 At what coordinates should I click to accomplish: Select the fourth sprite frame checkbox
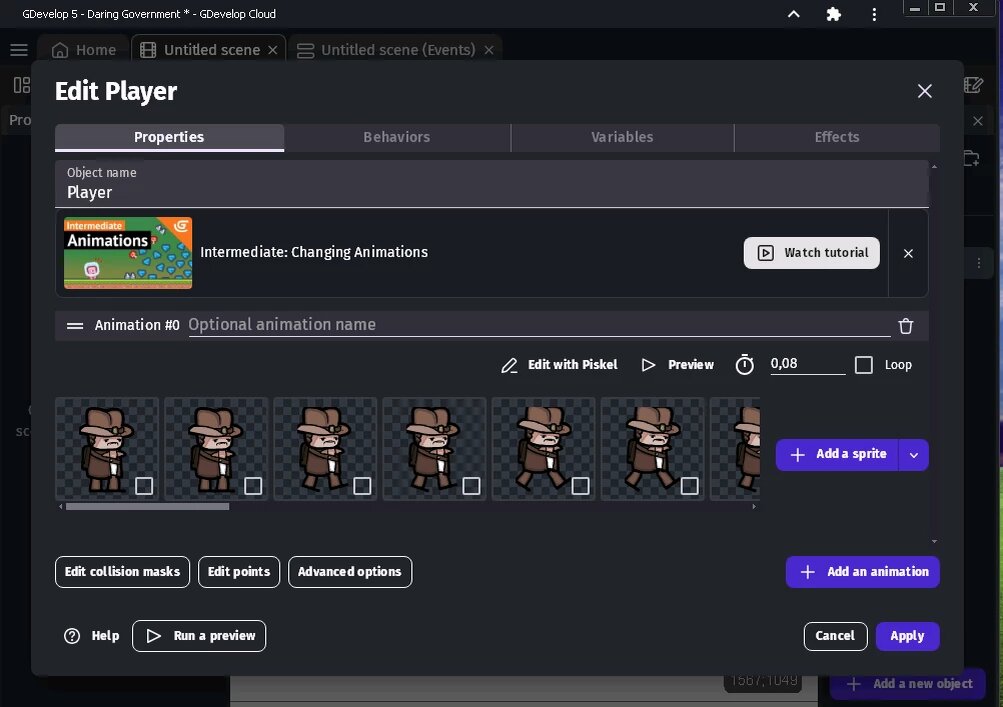pos(471,486)
